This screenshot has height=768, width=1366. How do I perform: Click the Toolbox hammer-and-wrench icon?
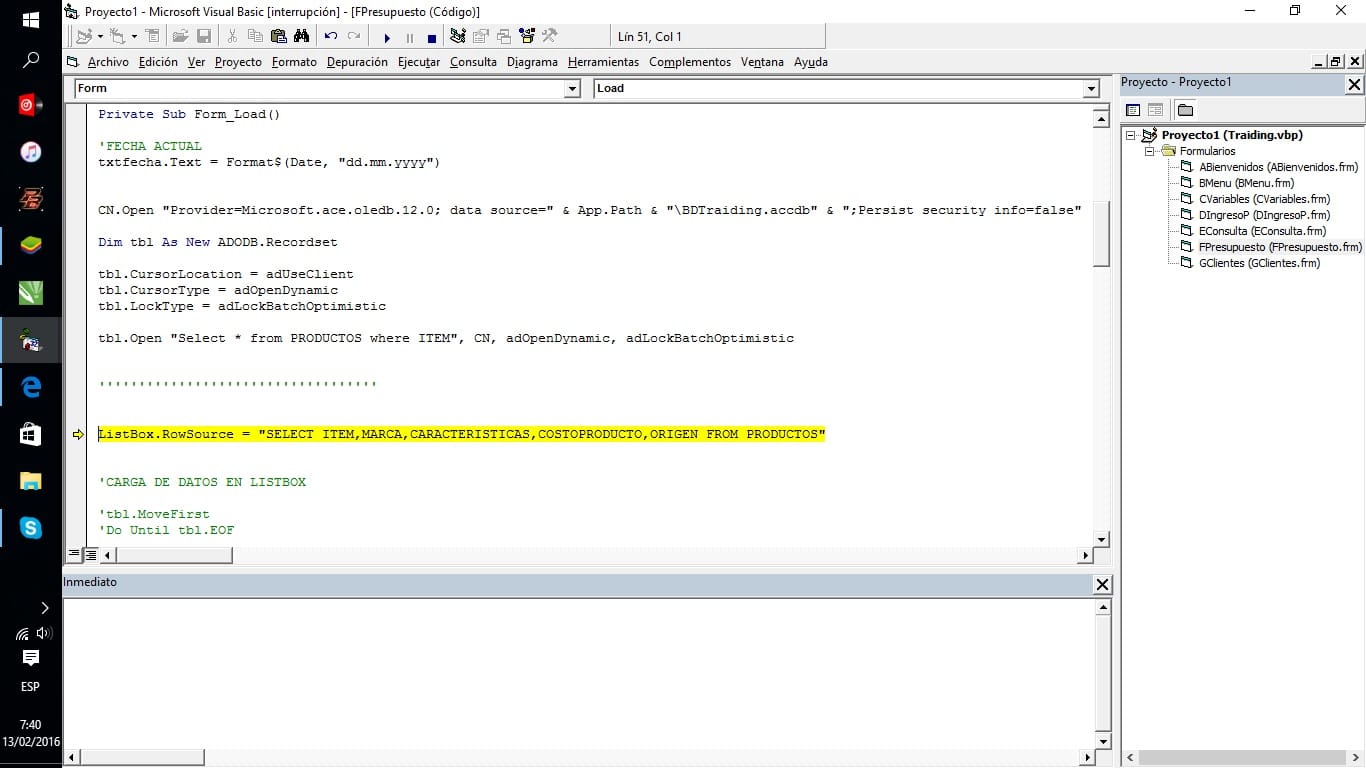pos(549,37)
